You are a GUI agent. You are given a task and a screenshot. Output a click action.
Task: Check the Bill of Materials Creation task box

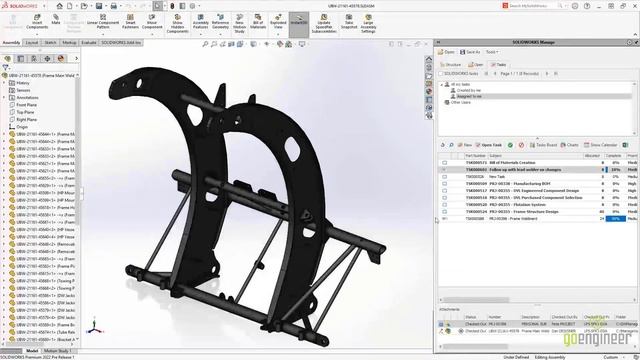(x=444, y=162)
